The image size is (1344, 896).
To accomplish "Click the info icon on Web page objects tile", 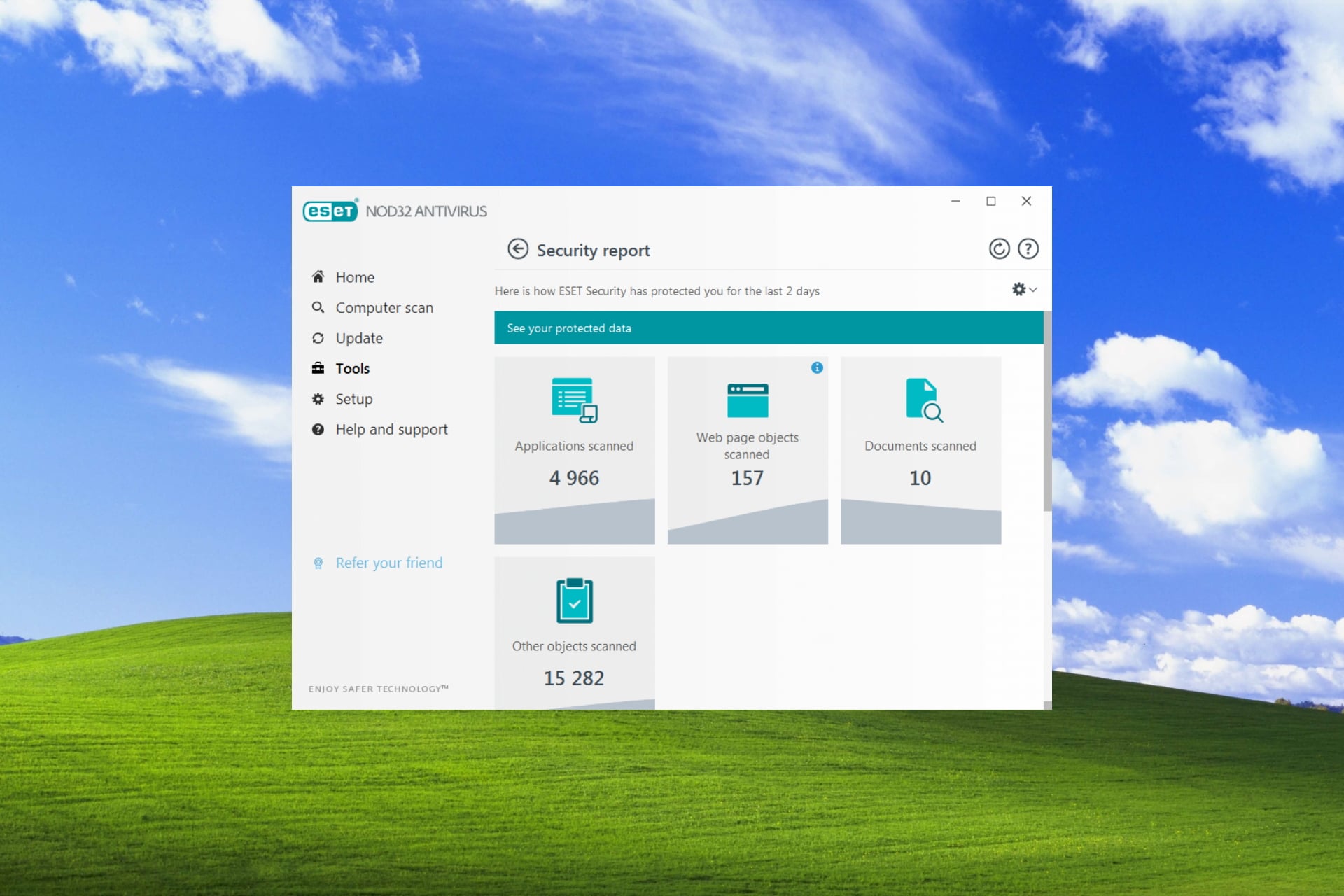I will (x=817, y=367).
